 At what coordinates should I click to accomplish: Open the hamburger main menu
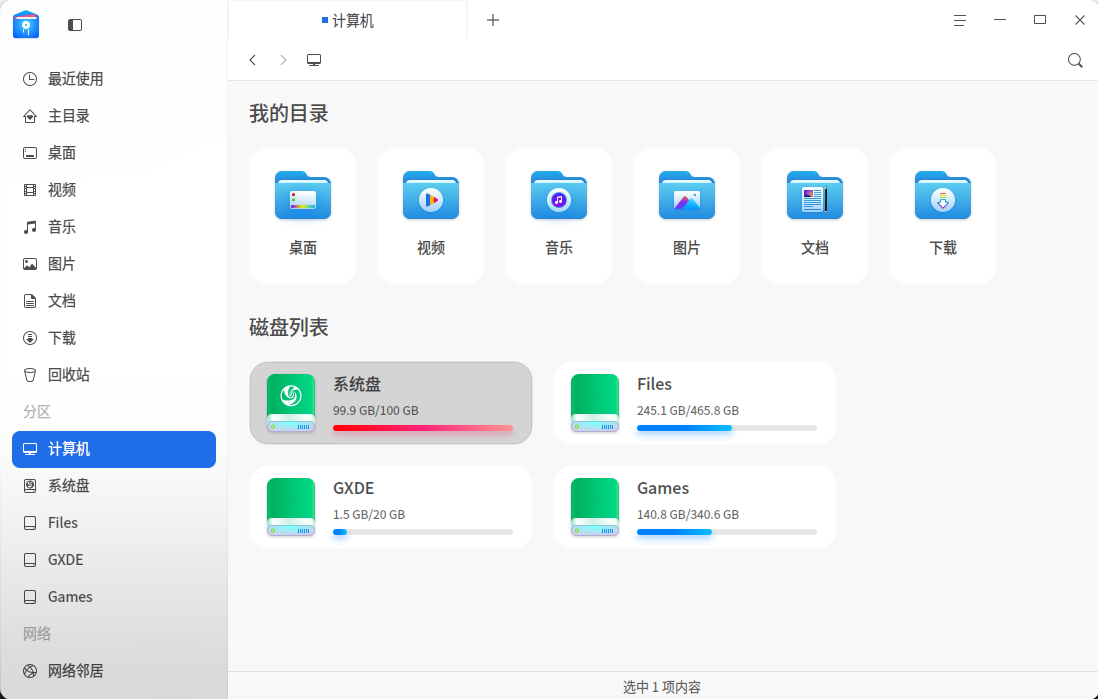pyautogui.click(x=960, y=20)
